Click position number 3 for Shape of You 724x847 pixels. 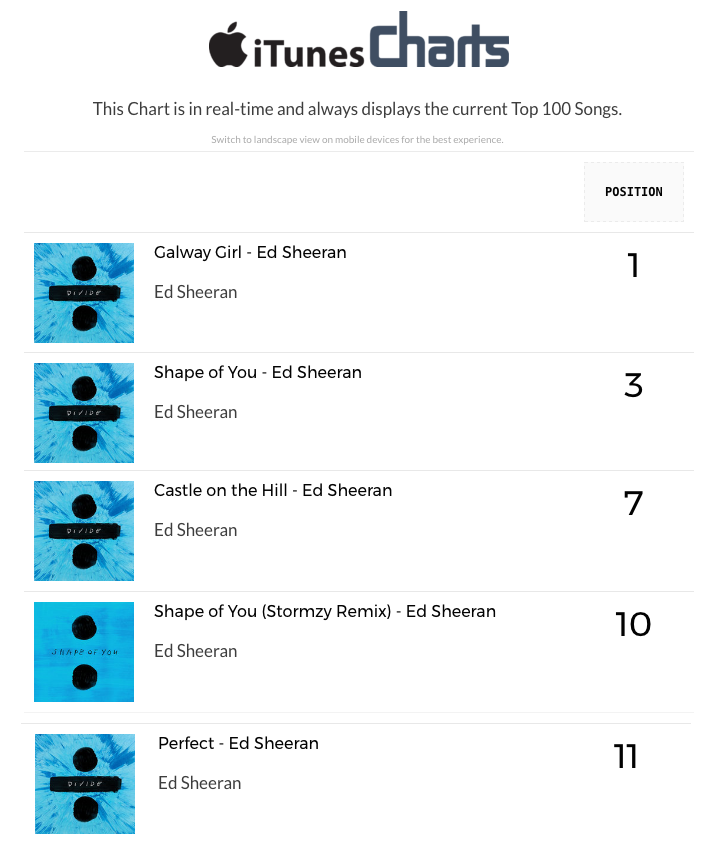pos(633,385)
